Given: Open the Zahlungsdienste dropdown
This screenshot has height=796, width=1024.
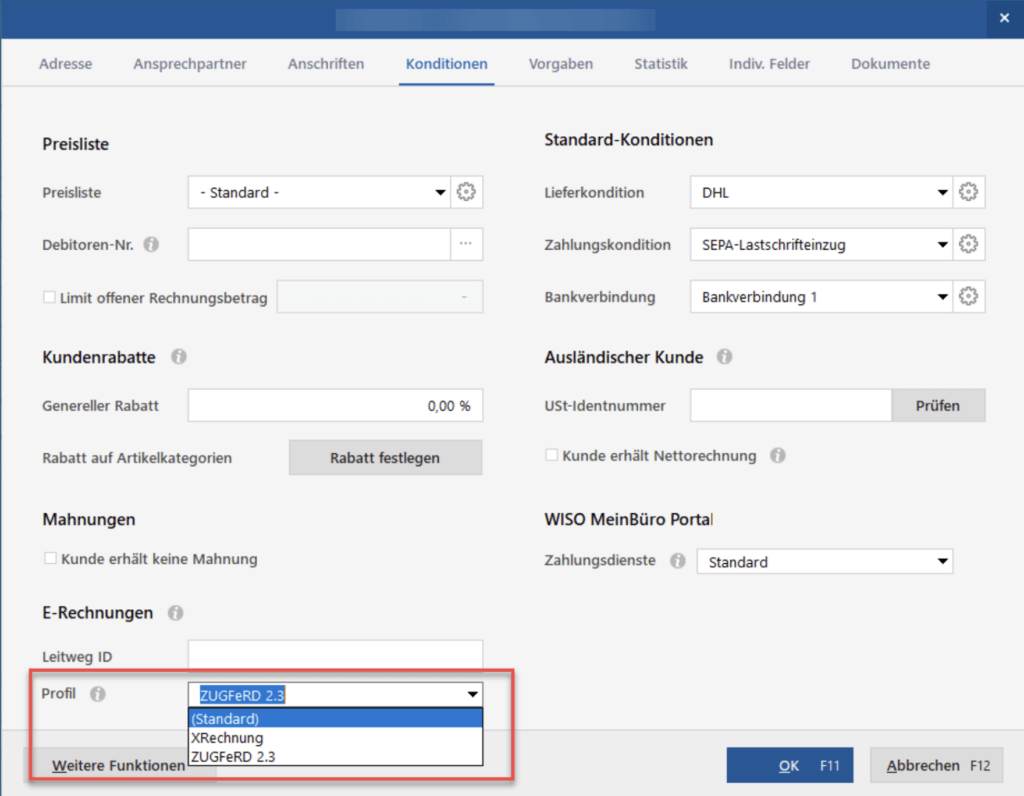Looking at the screenshot, I should click(x=942, y=562).
